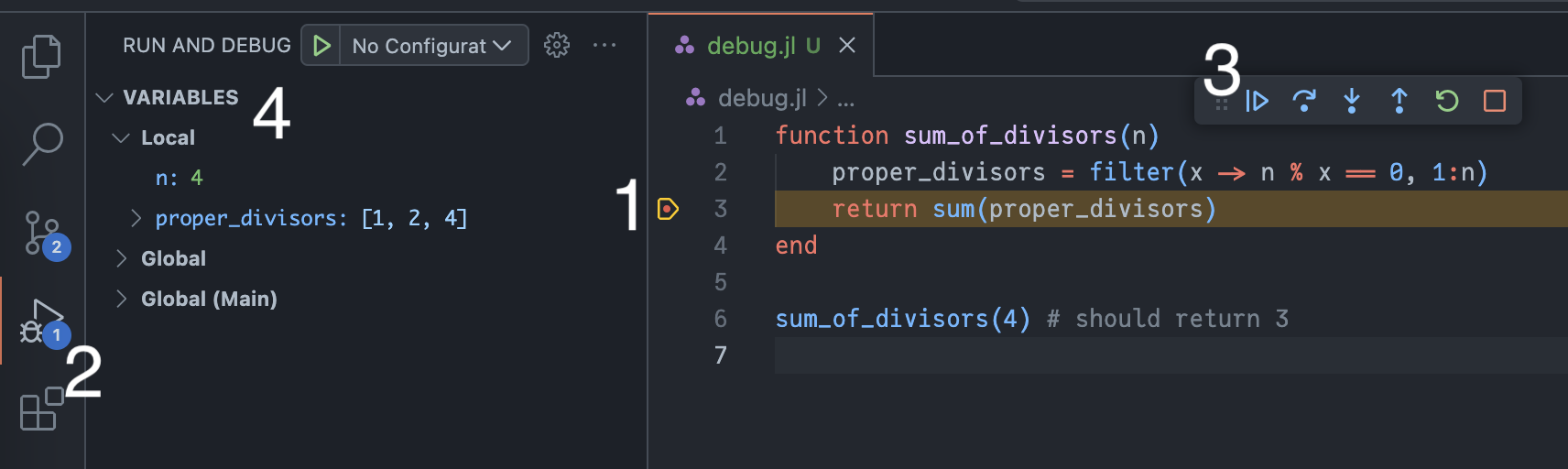Click the Step Over debug icon
Viewport: 1568px width, 469px height.
(1304, 101)
